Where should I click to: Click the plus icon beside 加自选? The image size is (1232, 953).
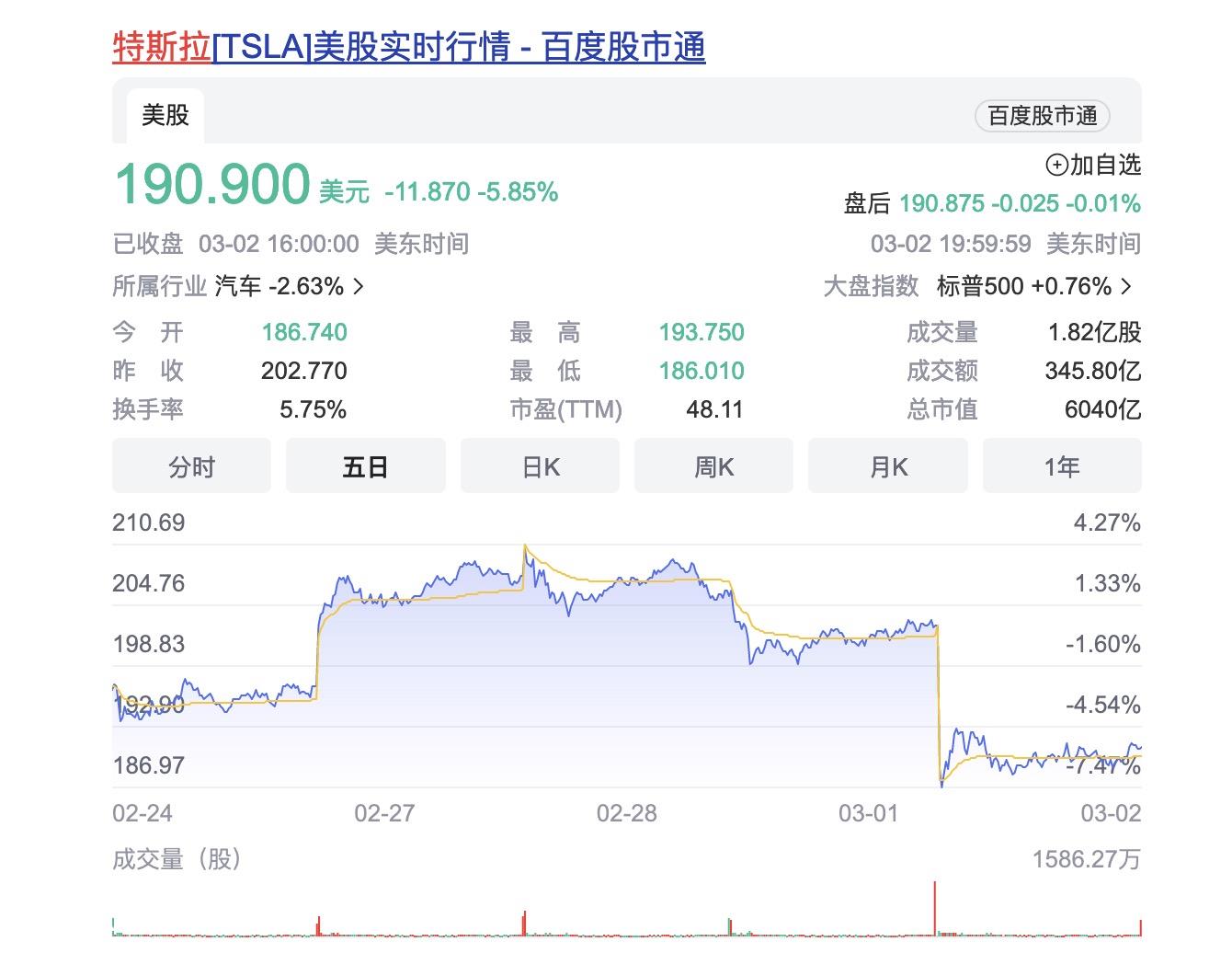point(1056,166)
